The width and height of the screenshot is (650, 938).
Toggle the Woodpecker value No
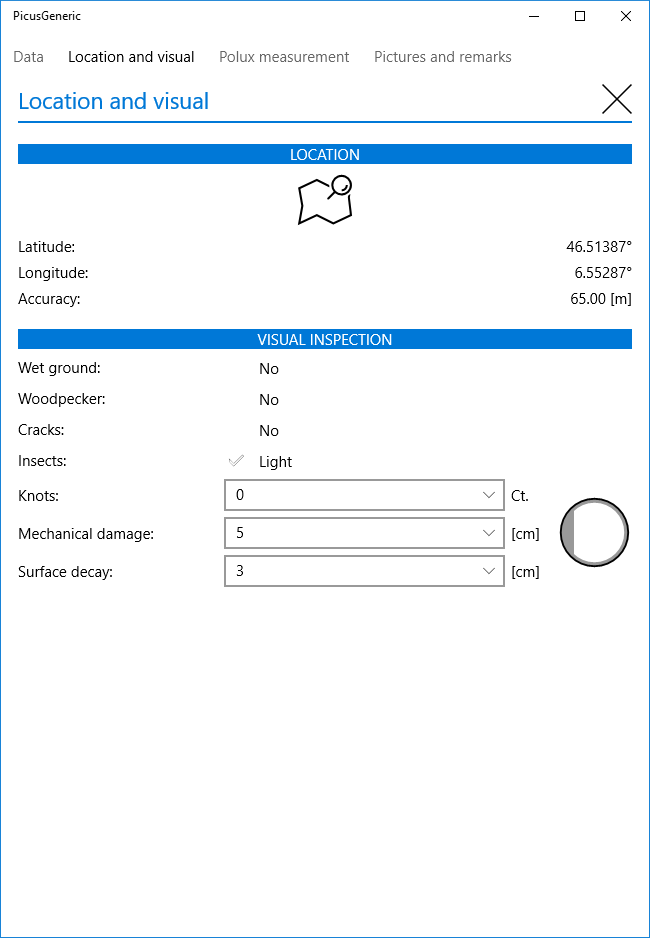pyautogui.click(x=269, y=400)
